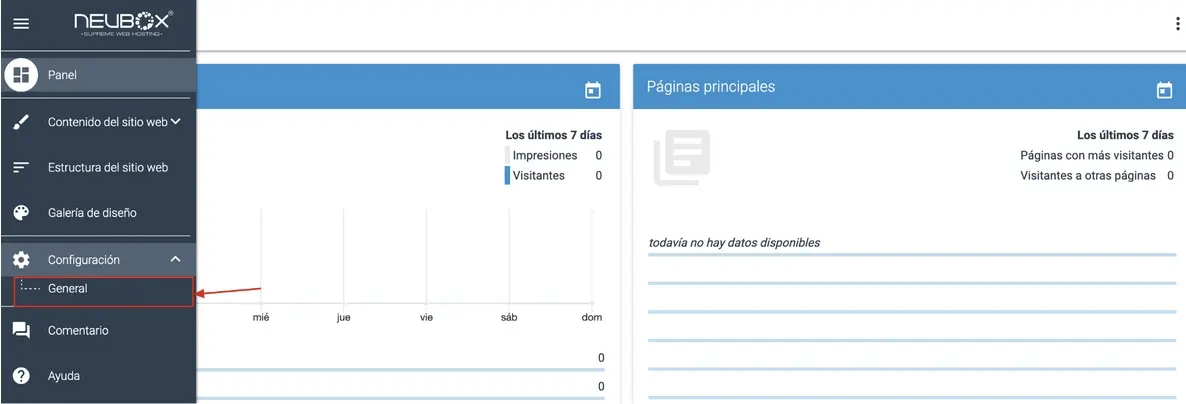Collapse the Configuración chevron
Image resolution: width=1186 pixels, height=404 pixels.
[175, 259]
